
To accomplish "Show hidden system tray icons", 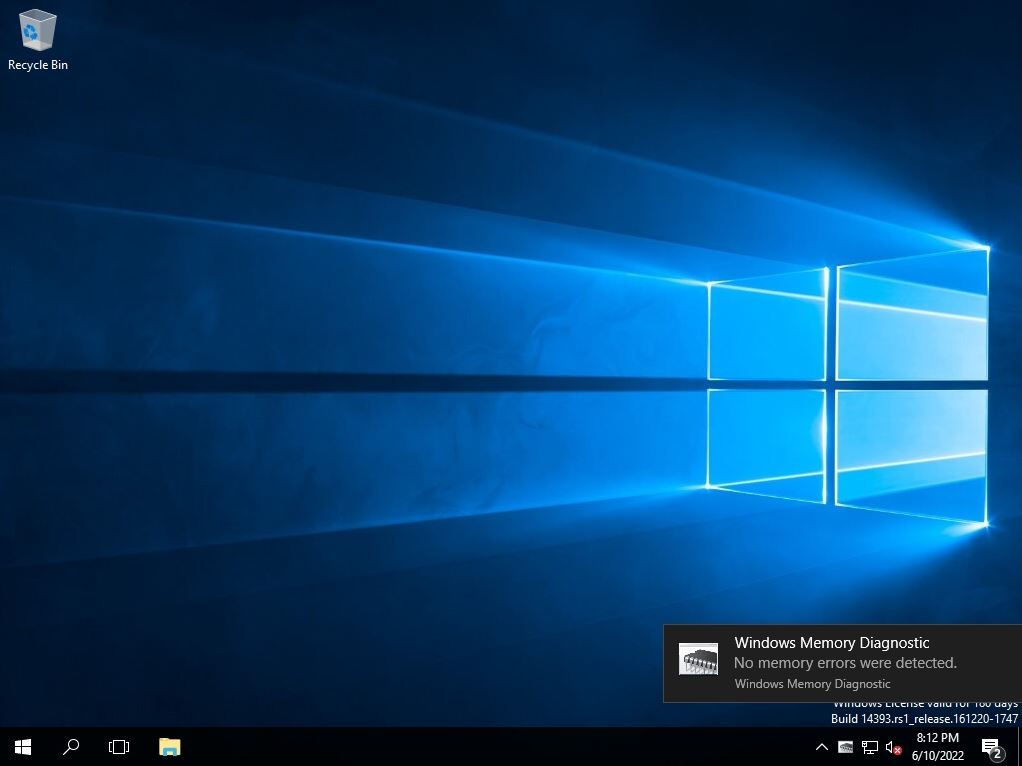I will point(822,747).
